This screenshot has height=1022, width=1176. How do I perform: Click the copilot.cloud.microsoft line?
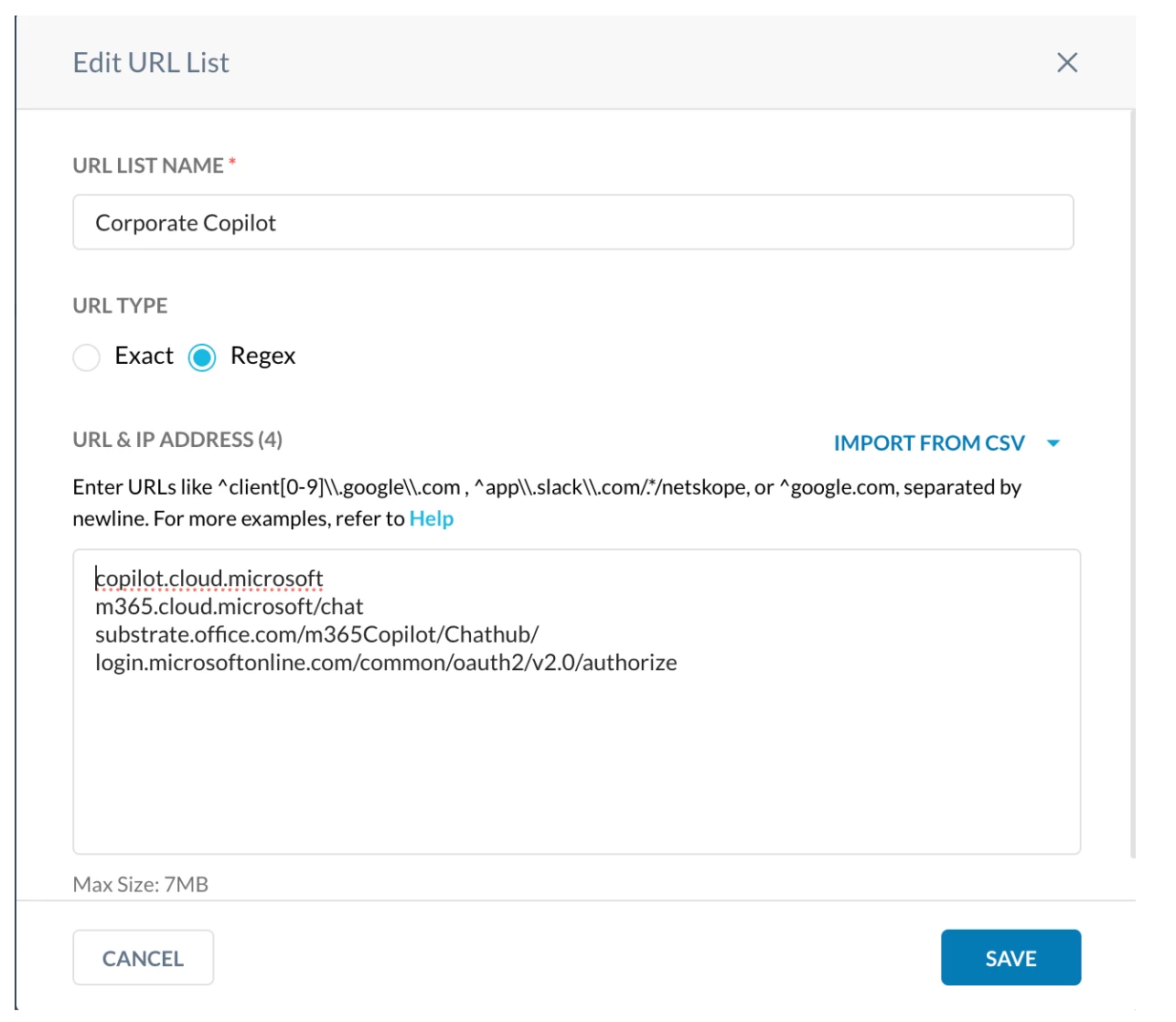(209, 579)
